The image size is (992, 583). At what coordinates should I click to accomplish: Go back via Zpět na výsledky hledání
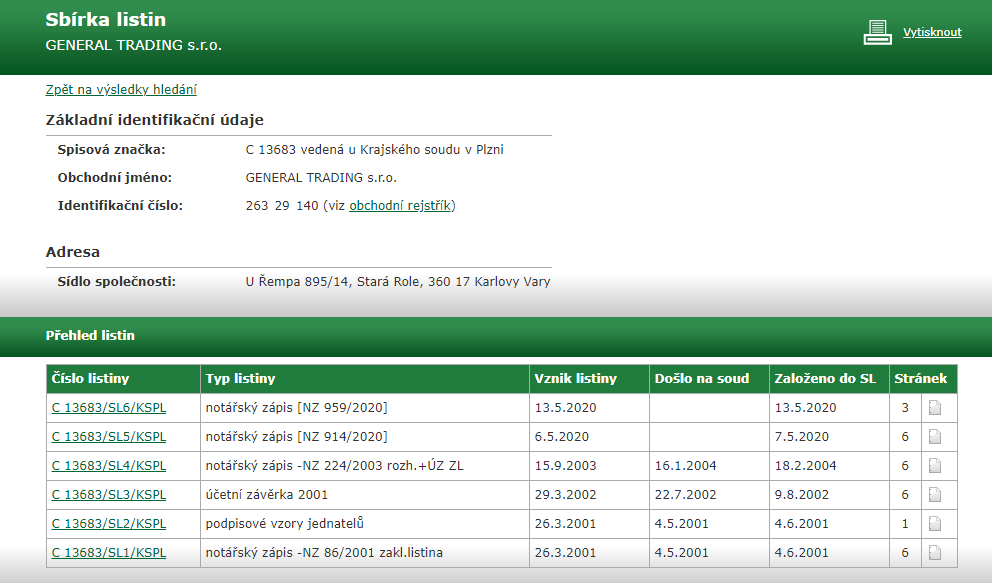121,90
